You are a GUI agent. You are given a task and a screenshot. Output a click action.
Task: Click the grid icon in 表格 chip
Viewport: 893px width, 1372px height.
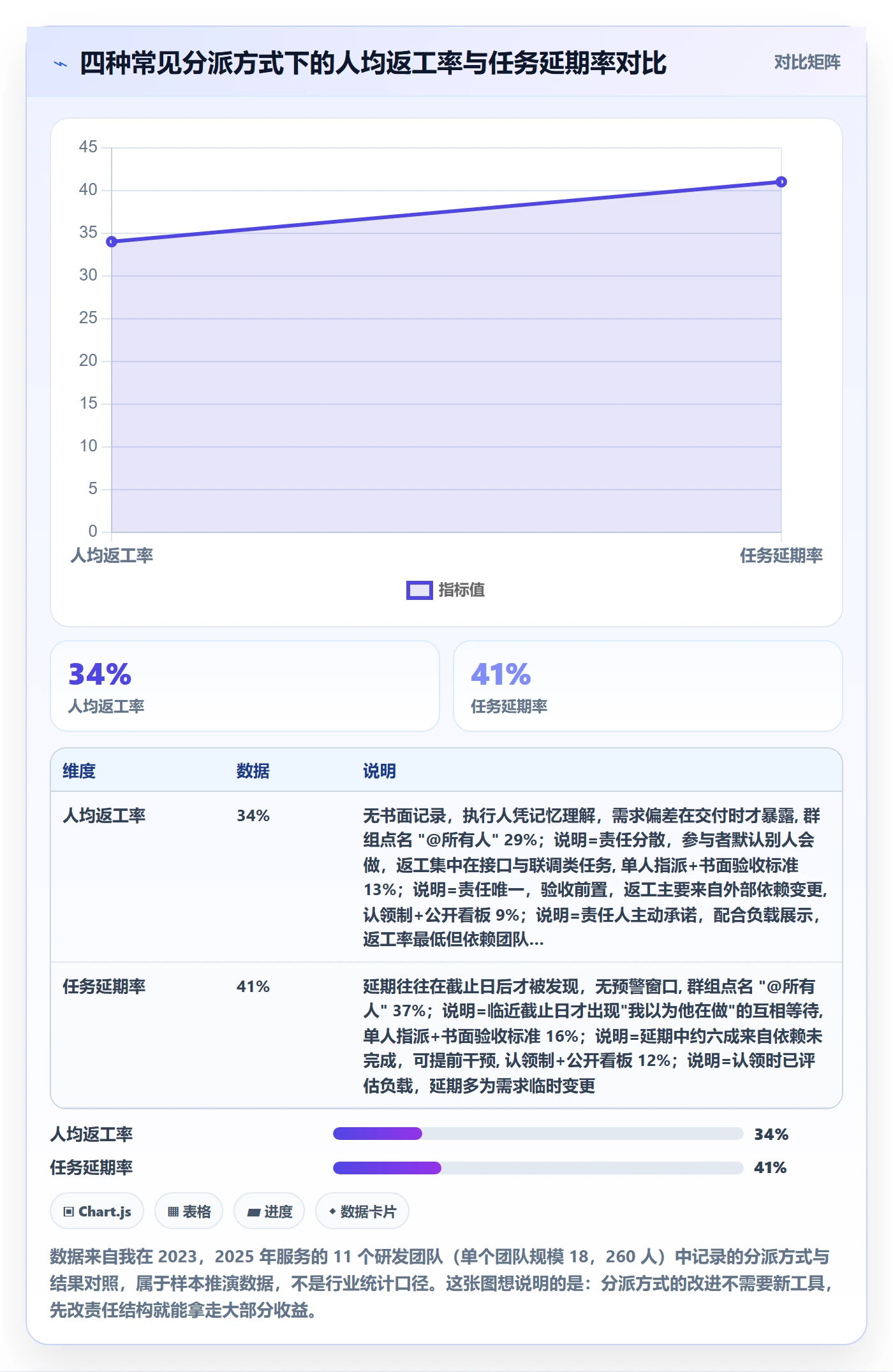click(173, 1211)
